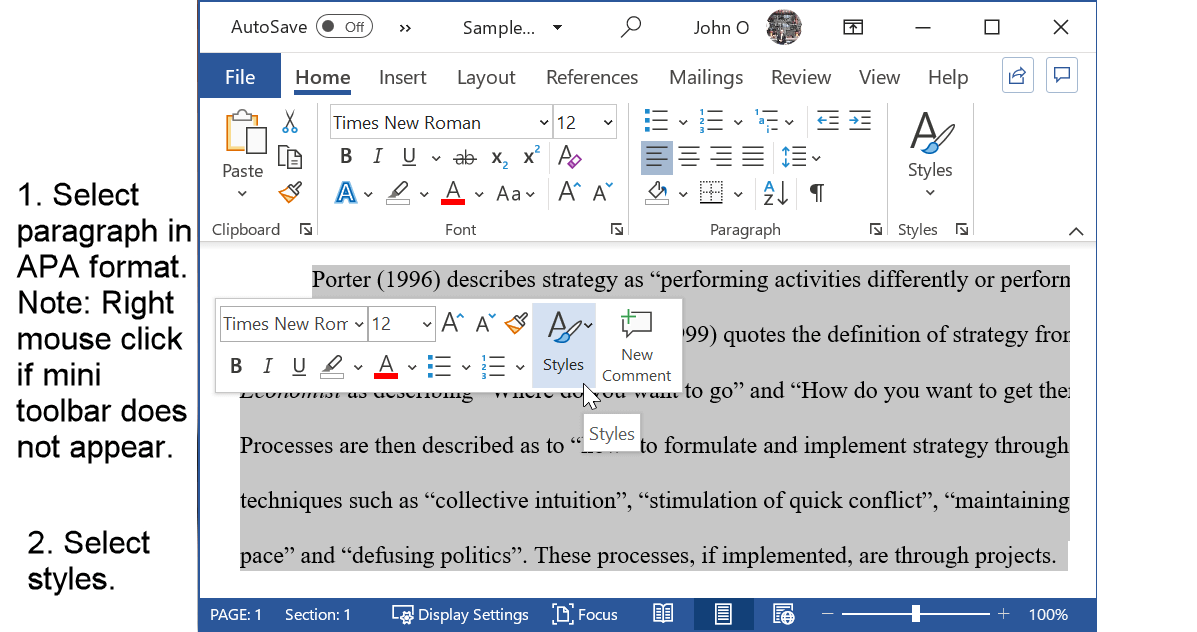1197x632 pixels.
Task: Toggle Show/Hide paragraph marks
Action: pyautogui.click(x=816, y=194)
